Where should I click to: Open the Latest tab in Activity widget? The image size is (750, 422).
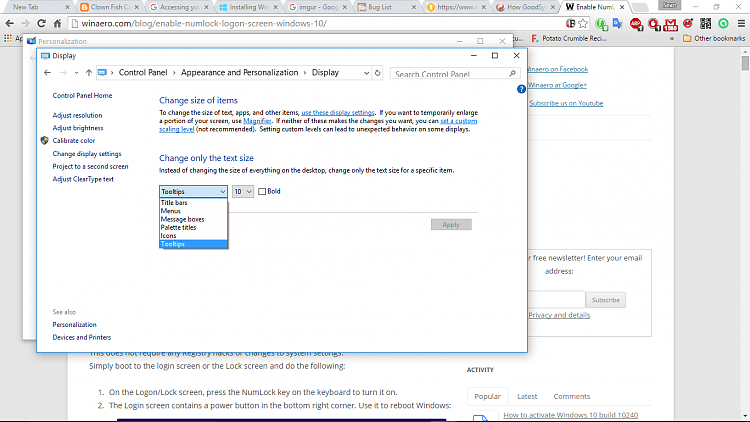tap(527, 397)
